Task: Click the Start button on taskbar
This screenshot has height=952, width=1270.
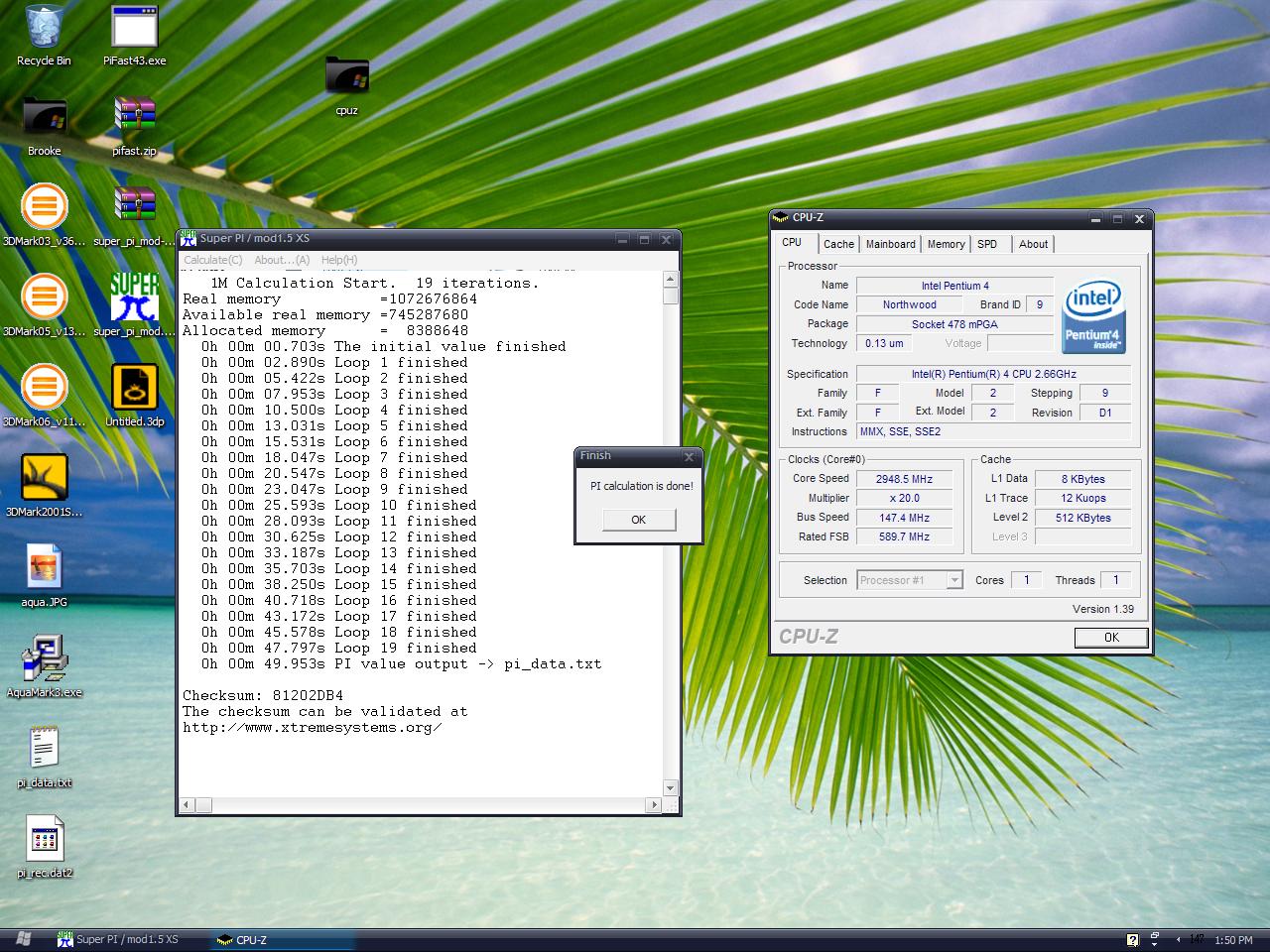Action: (x=23, y=939)
